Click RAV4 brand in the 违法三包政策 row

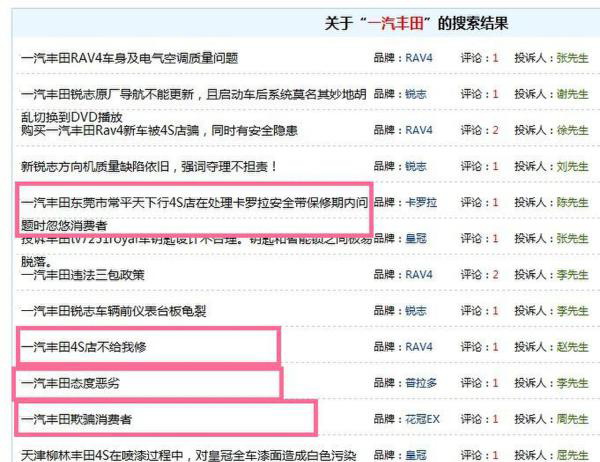click(419, 274)
